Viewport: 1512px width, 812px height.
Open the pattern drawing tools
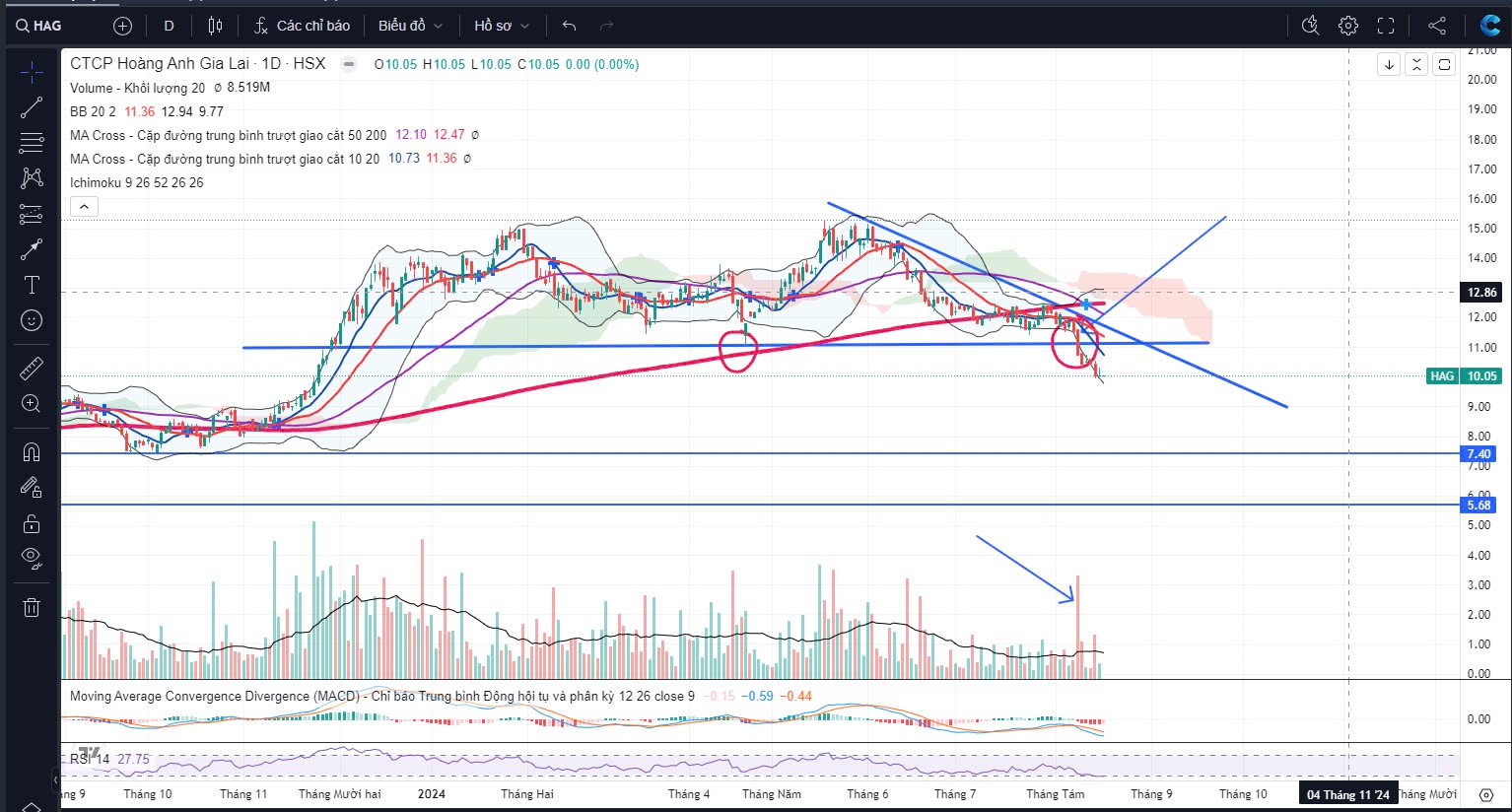[x=32, y=178]
